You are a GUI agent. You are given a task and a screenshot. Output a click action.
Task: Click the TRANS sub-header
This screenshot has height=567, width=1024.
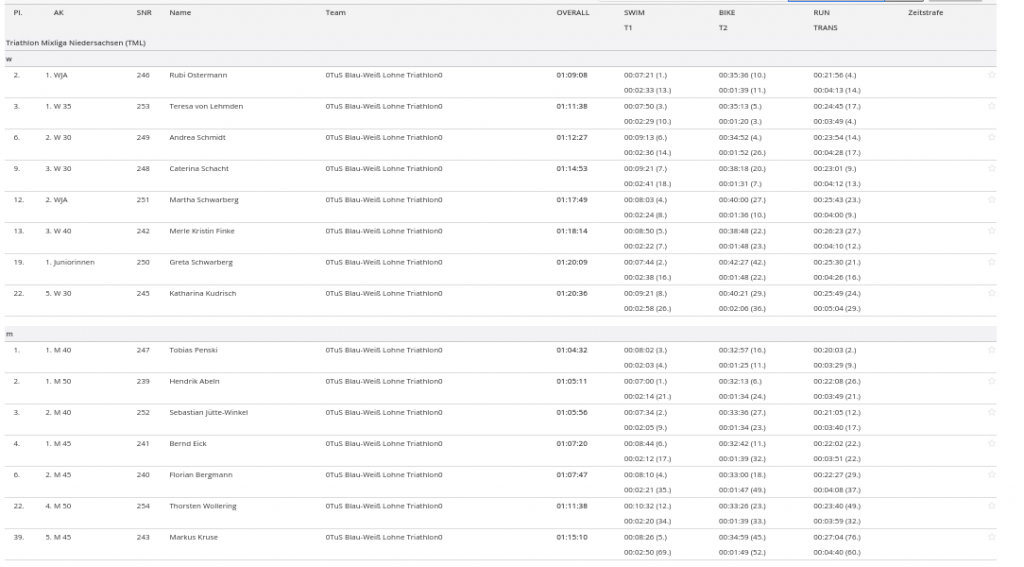[825, 27]
